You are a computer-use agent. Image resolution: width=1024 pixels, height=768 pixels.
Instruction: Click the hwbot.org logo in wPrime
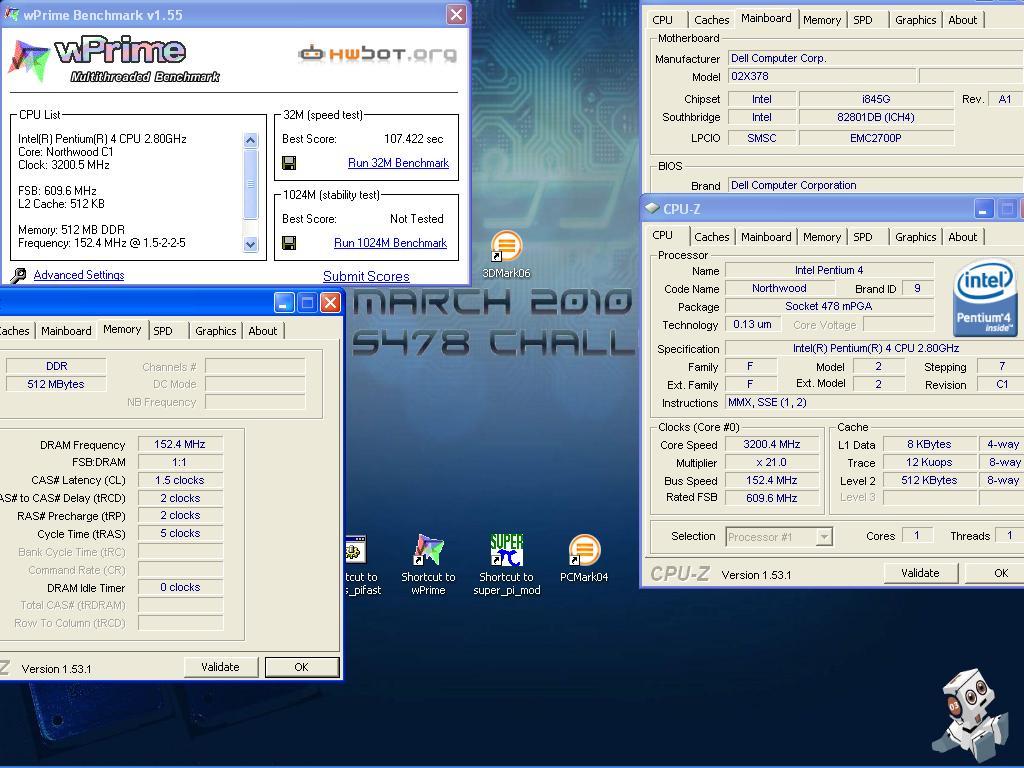pyautogui.click(x=377, y=53)
